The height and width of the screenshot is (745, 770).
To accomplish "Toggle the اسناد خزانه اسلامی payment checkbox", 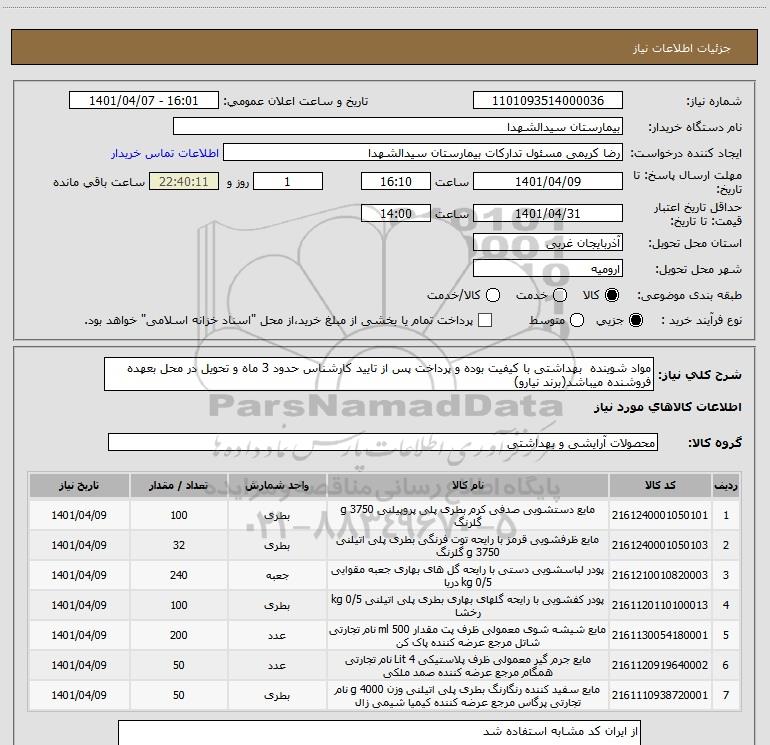I will click(485, 320).
